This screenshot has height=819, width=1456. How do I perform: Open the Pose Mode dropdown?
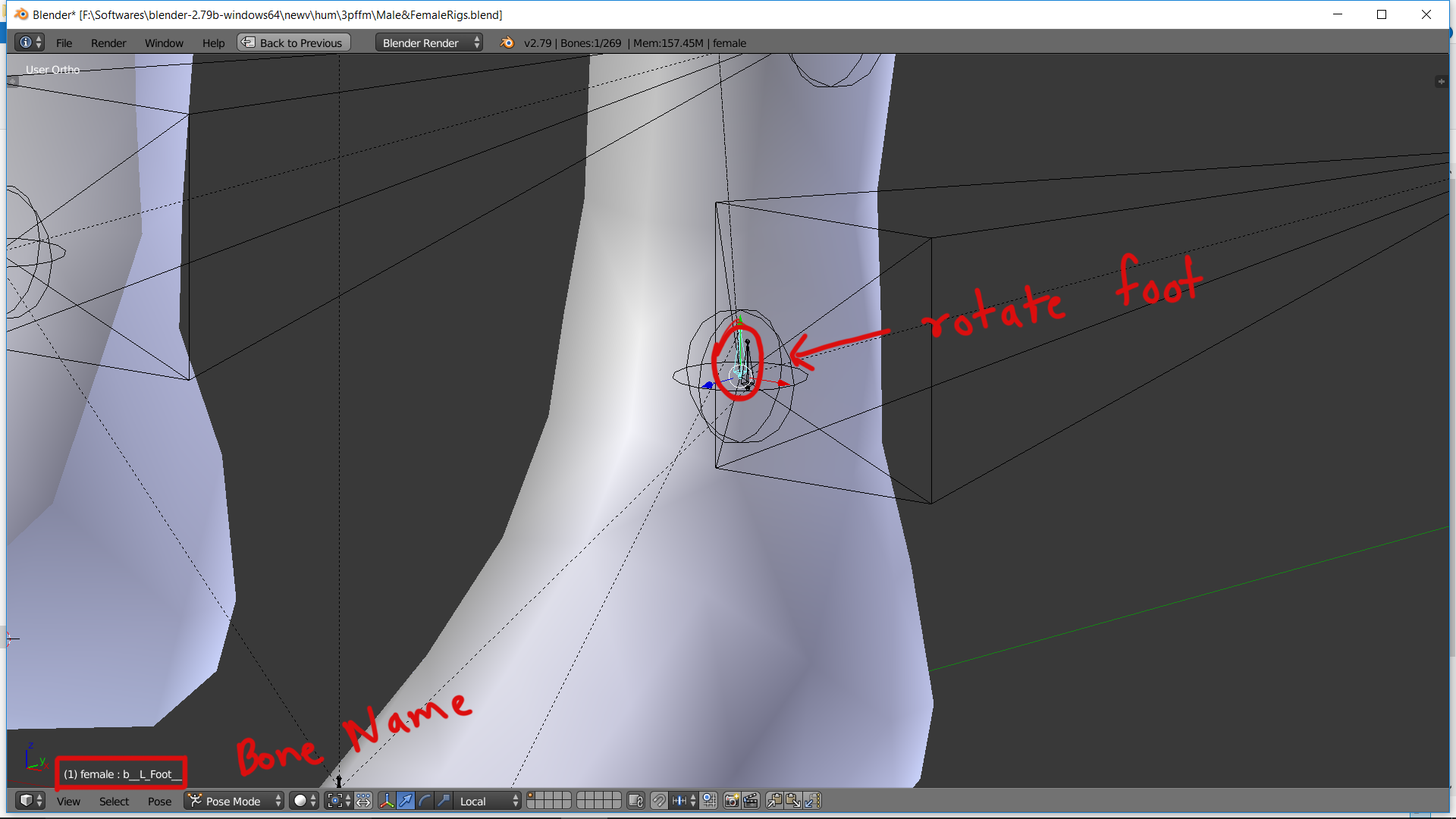coord(234,801)
